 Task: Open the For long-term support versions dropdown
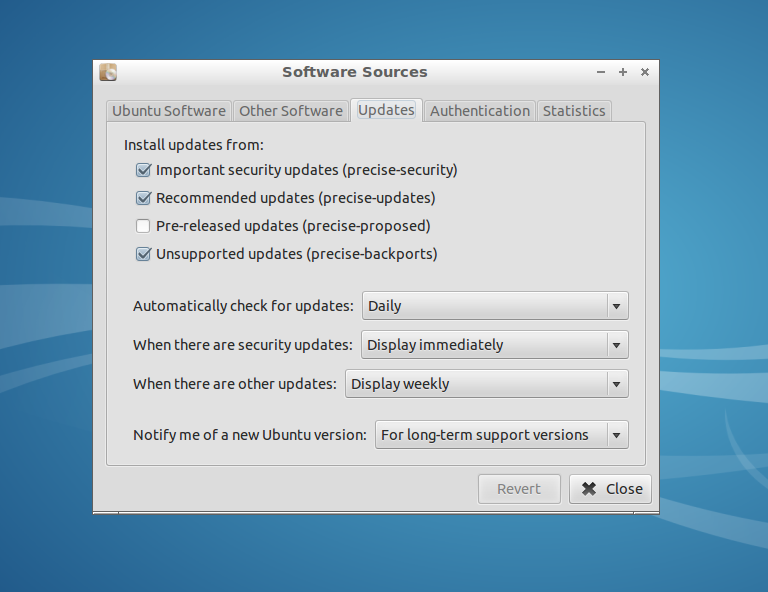pos(502,435)
